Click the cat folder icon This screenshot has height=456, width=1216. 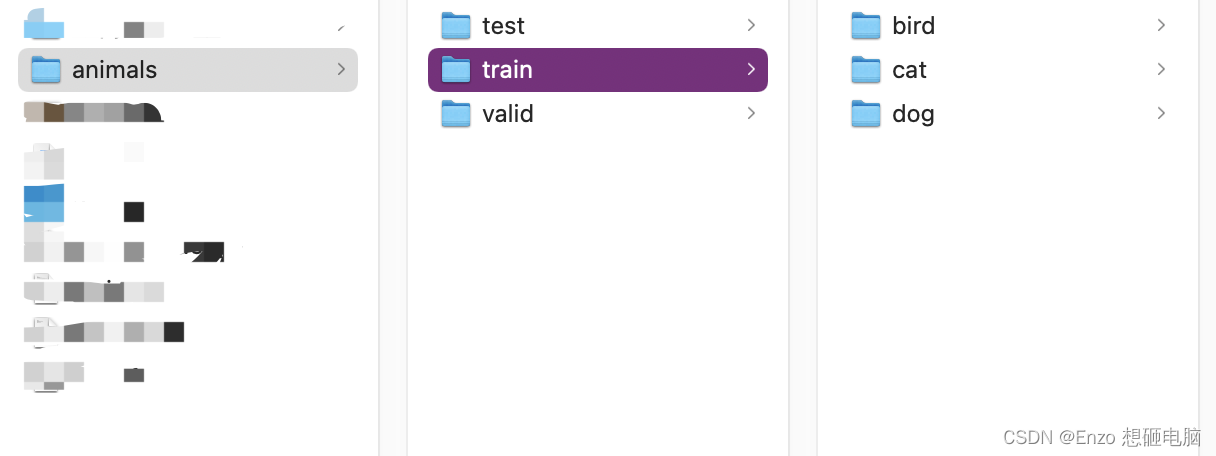(866, 69)
